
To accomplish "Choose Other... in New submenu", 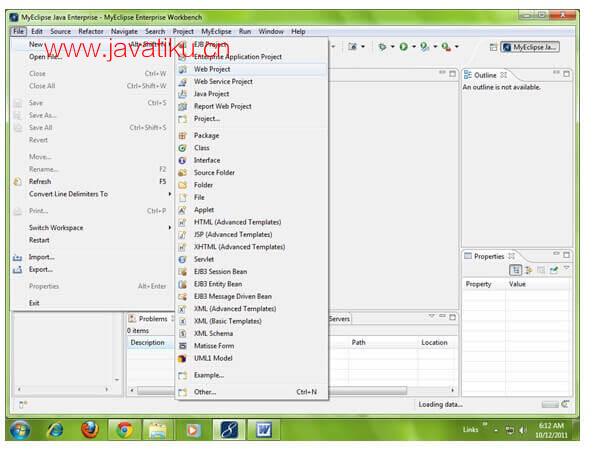I will [251, 392].
